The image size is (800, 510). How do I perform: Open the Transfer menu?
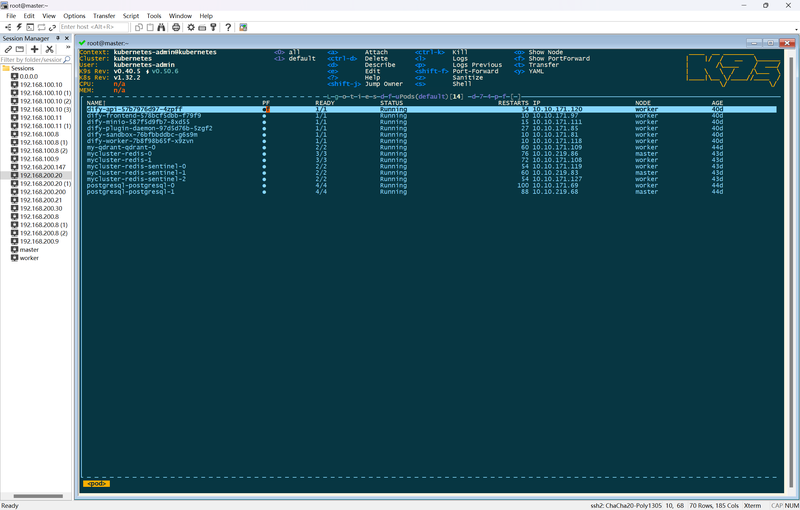tap(104, 16)
